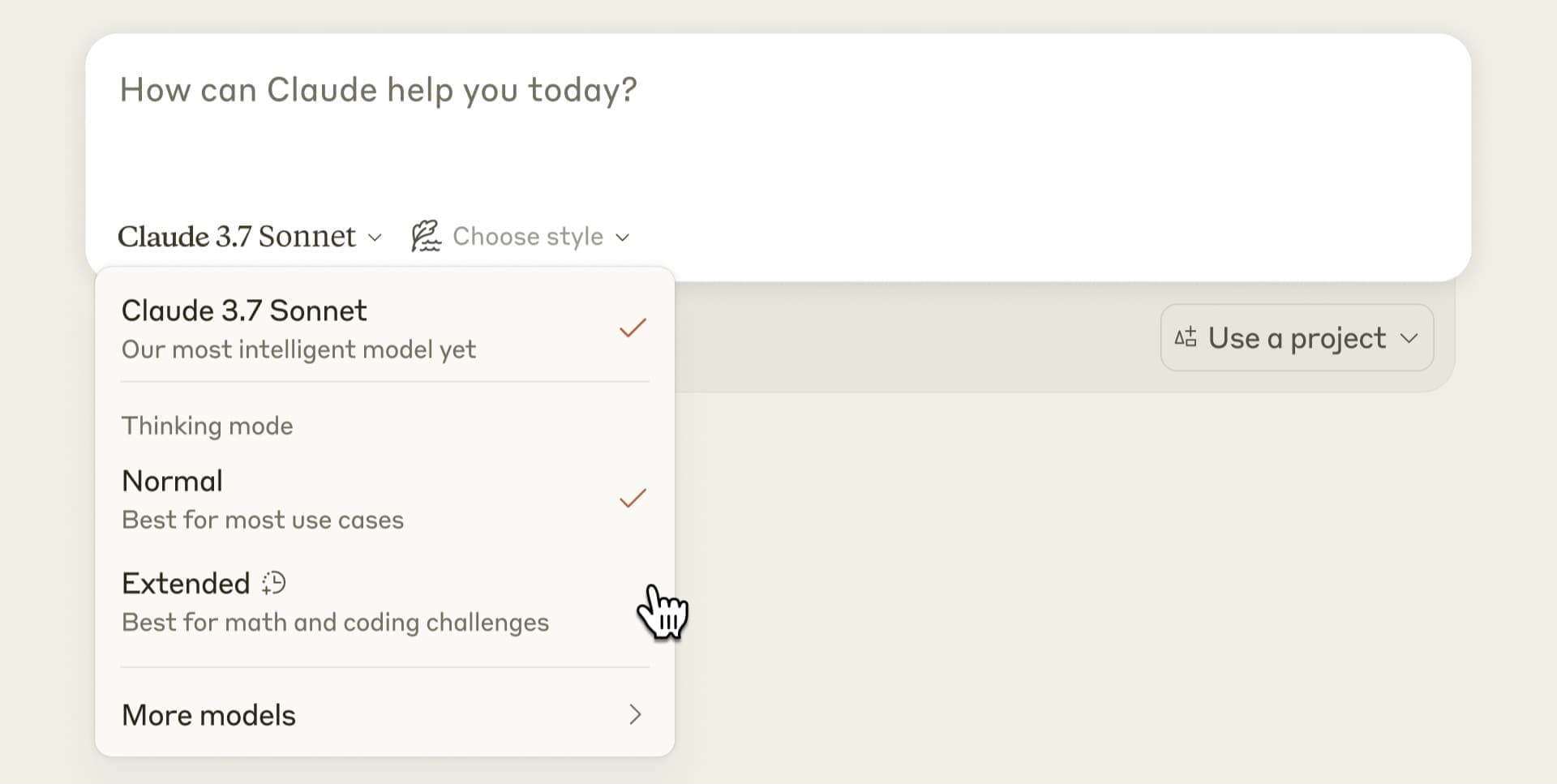This screenshot has width=1557, height=784.
Task: Select Normal thinking mode
Action: [172, 481]
